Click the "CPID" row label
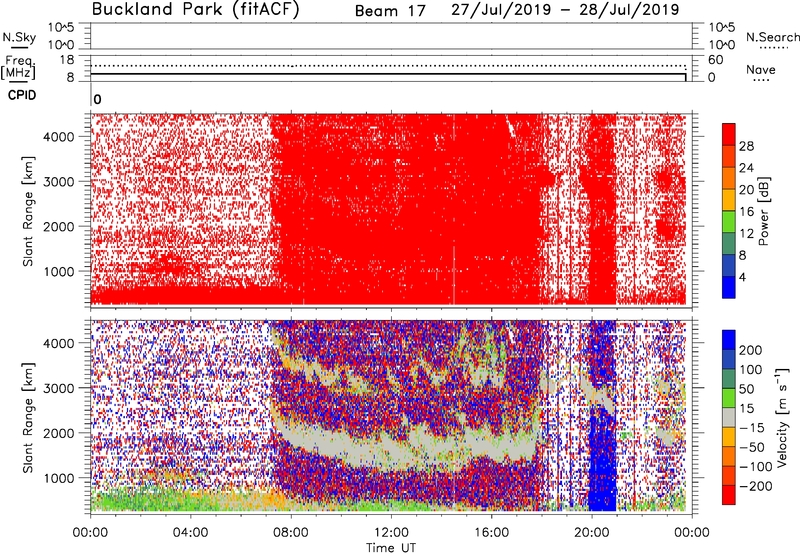This screenshot has height=554, width=800. pos(22,95)
